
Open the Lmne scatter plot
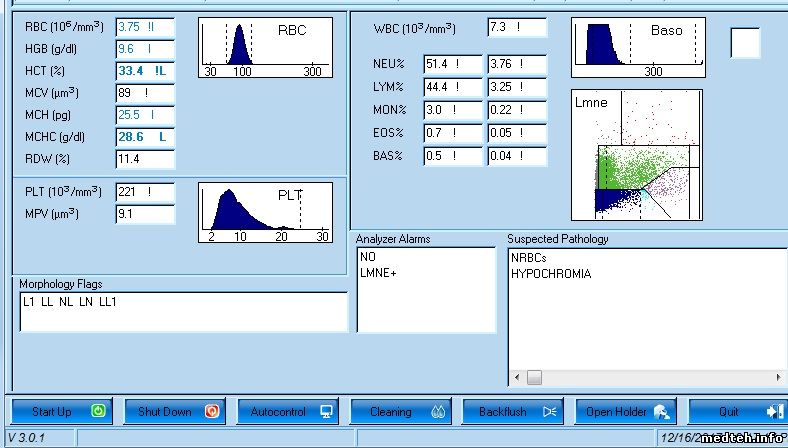click(x=636, y=155)
